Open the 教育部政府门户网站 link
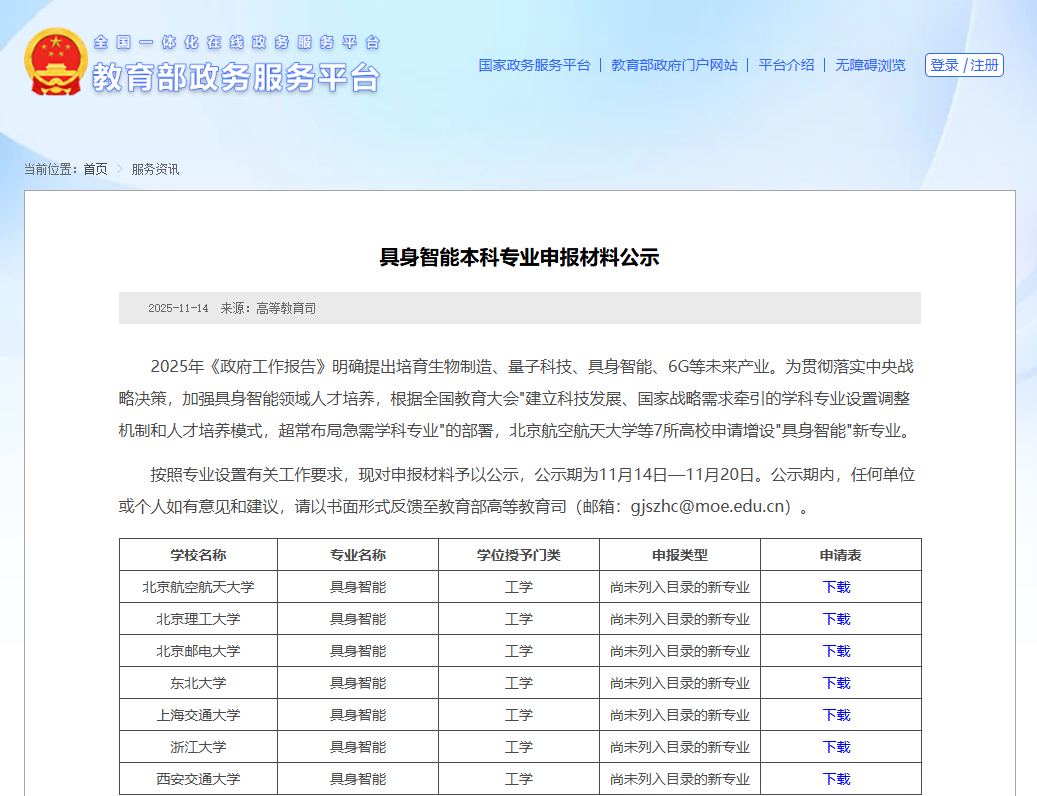This screenshot has height=796, width=1037. coord(674,65)
